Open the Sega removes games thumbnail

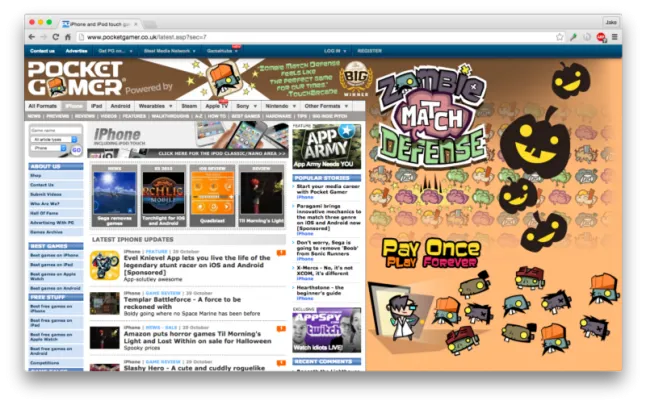(114, 196)
